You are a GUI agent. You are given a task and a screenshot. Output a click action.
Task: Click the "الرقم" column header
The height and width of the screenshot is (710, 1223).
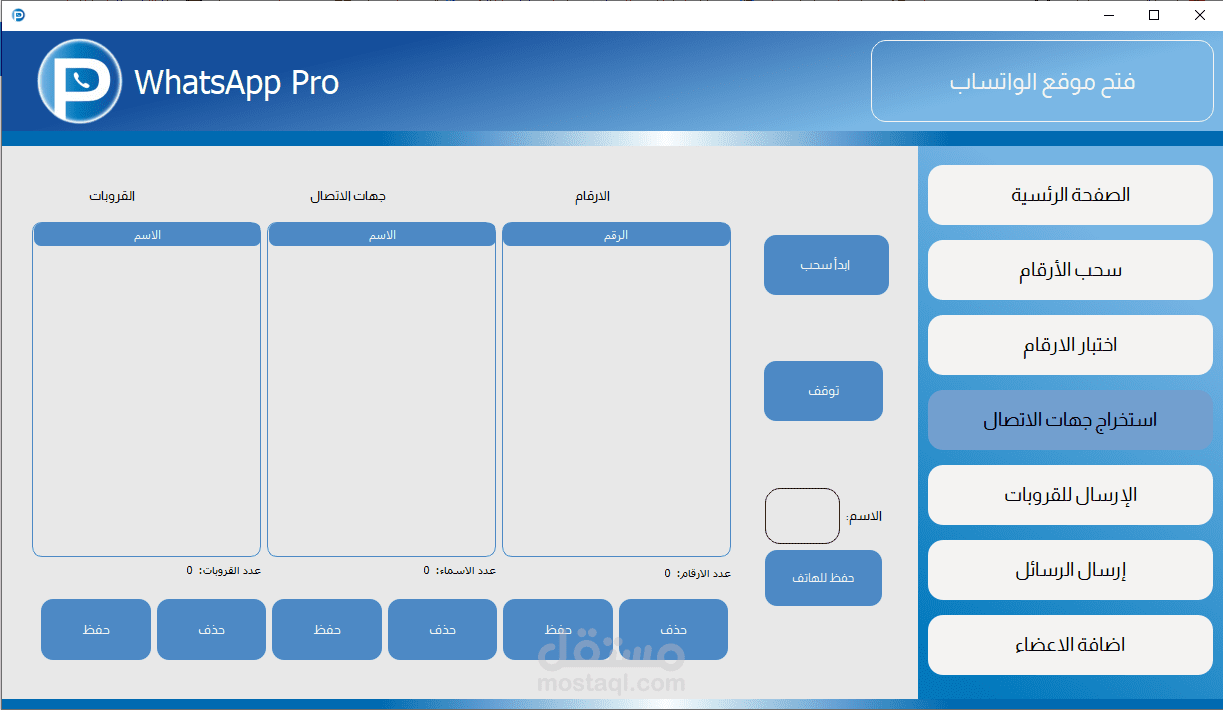616,235
